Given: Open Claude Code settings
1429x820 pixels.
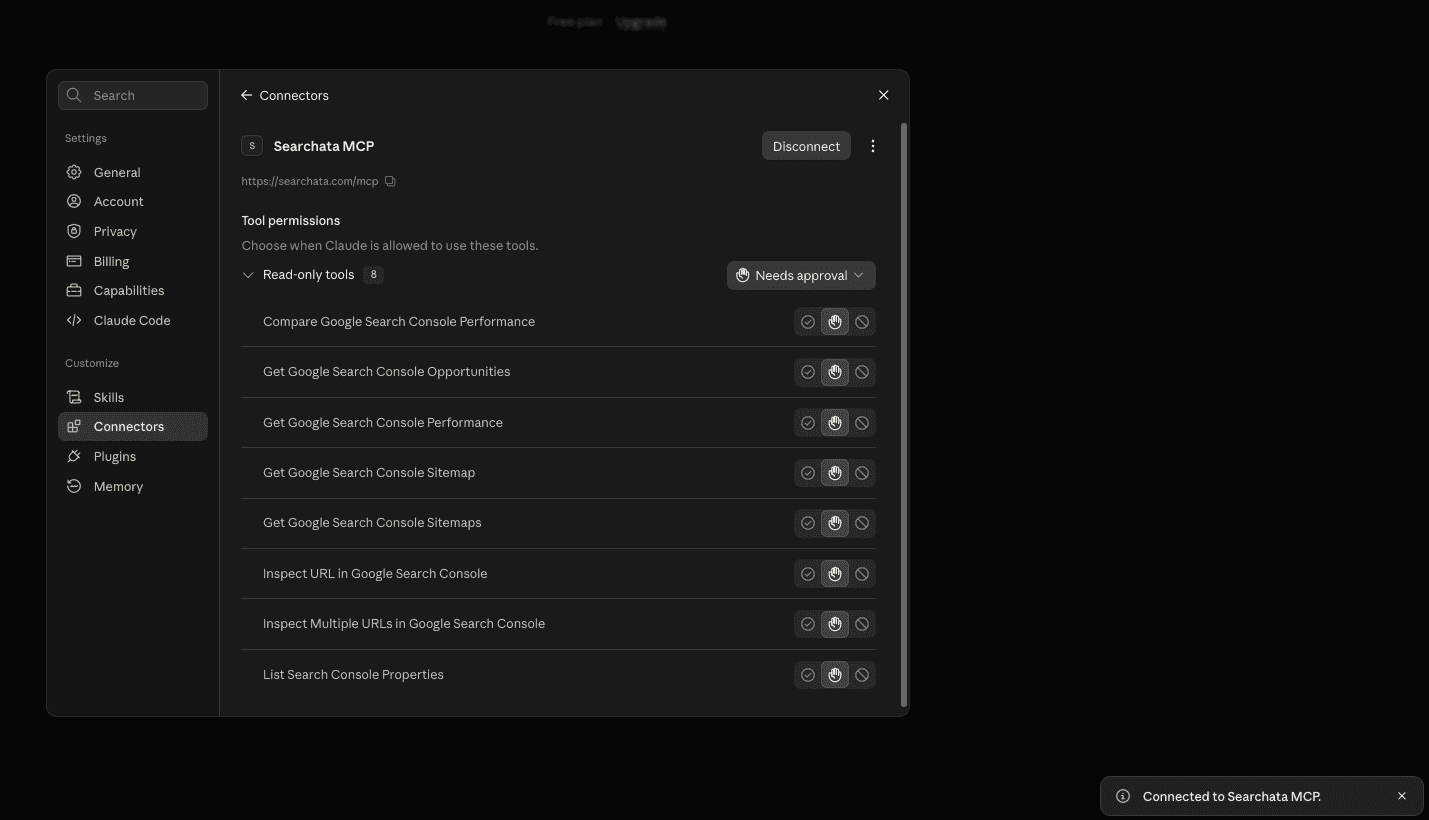Looking at the screenshot, I should pos(133,320).
